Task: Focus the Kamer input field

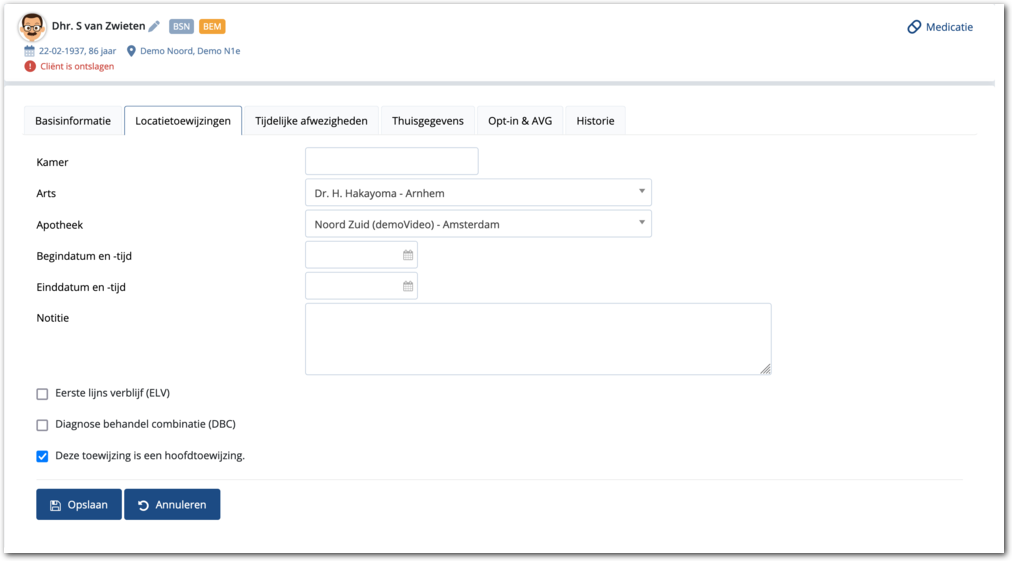Action: [391, 161]
